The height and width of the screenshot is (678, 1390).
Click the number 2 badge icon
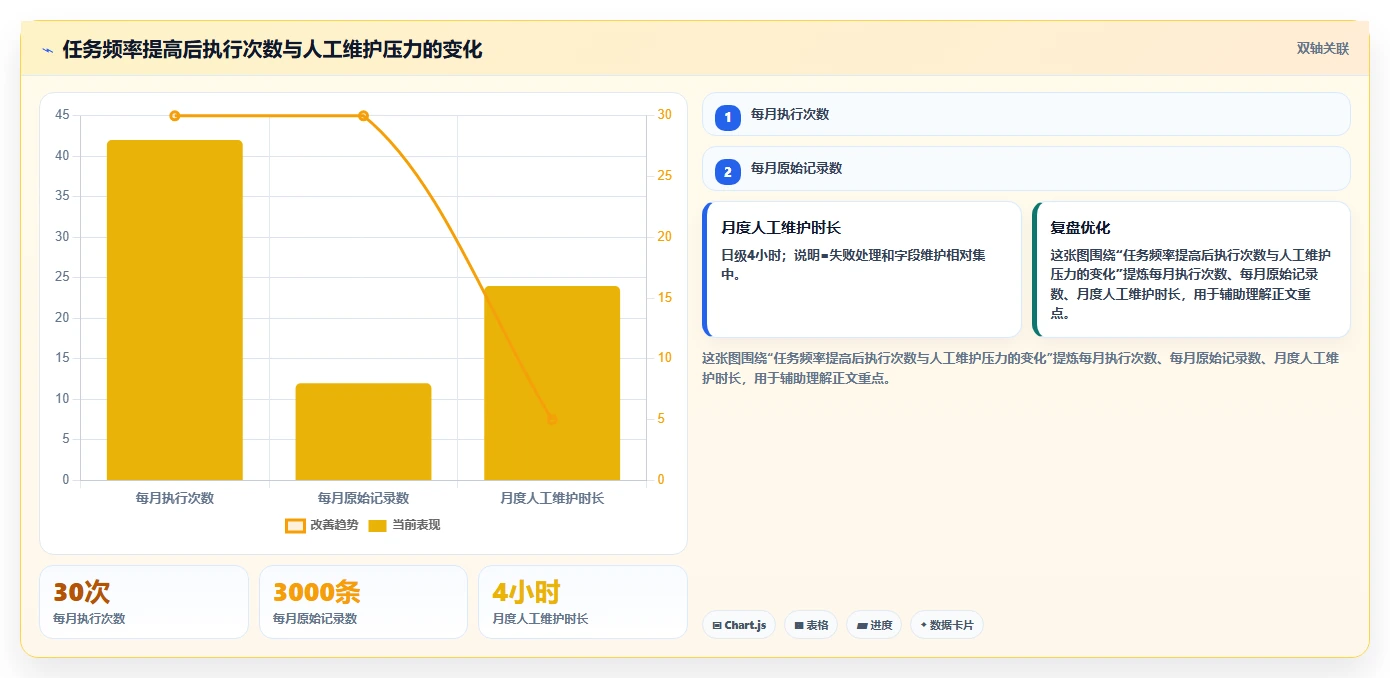[x=728, y=172]
